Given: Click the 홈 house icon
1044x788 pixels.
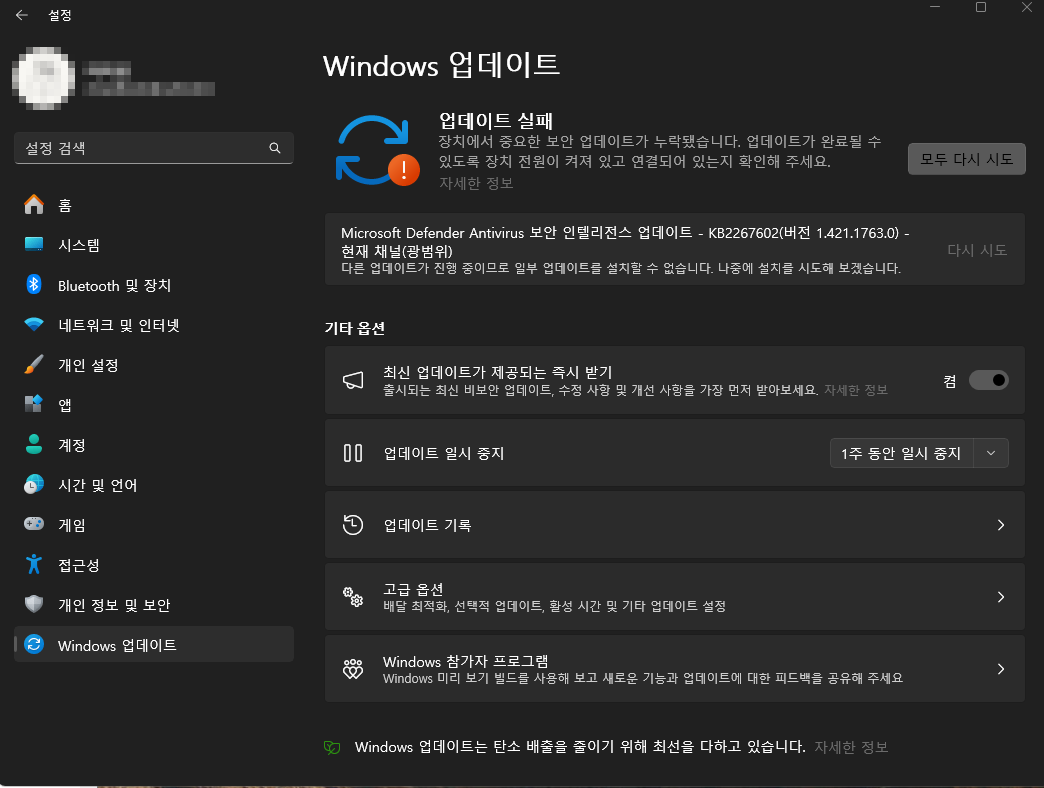Looking at the screenshot, I should [x=34, y=204].
